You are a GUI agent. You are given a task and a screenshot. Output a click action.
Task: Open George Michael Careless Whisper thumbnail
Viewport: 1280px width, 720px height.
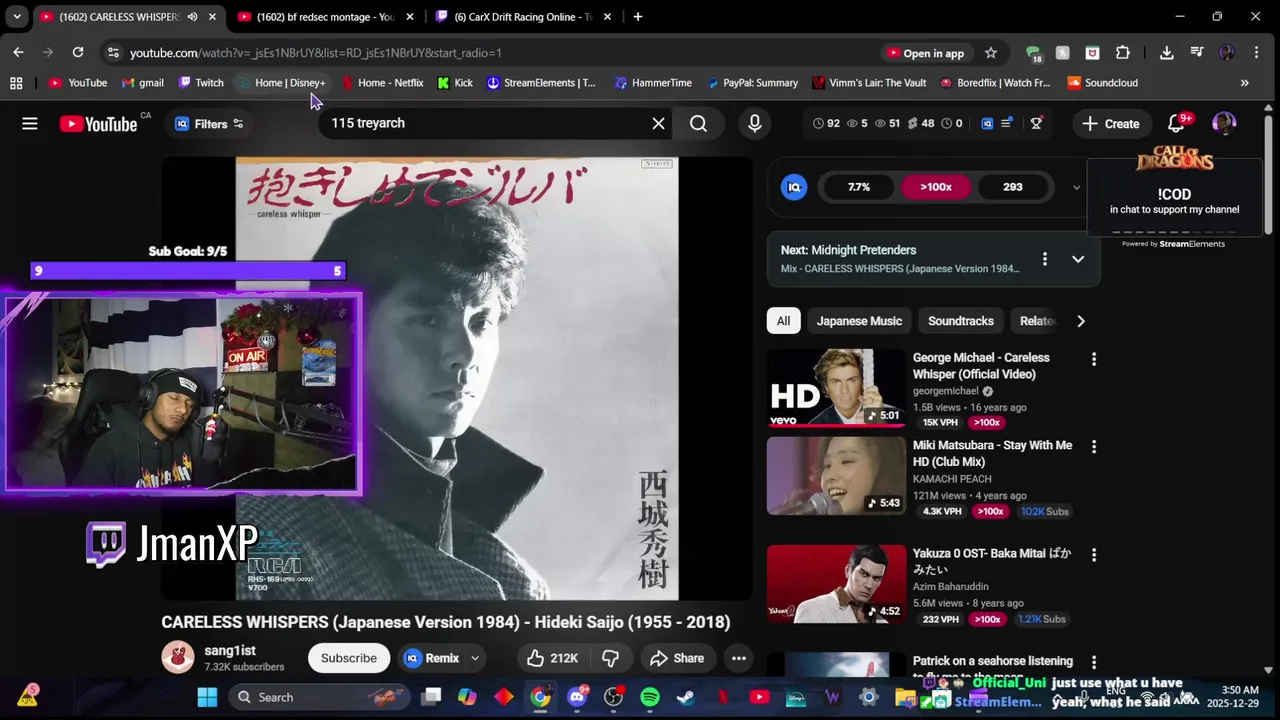(836, 388)
